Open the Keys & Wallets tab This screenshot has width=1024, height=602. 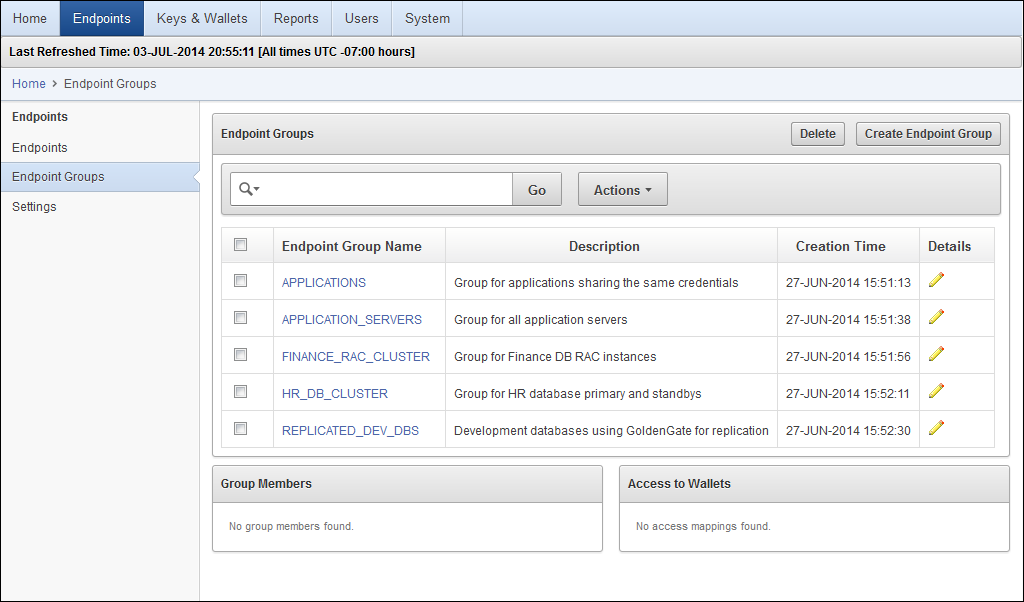tap(202, 18)
